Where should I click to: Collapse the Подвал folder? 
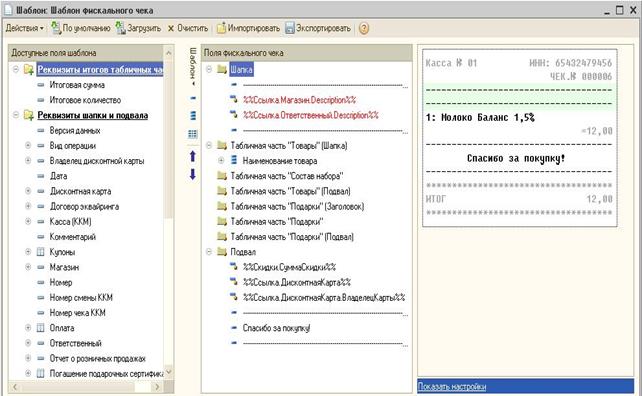pyautogui.click(x=209, y=251)
